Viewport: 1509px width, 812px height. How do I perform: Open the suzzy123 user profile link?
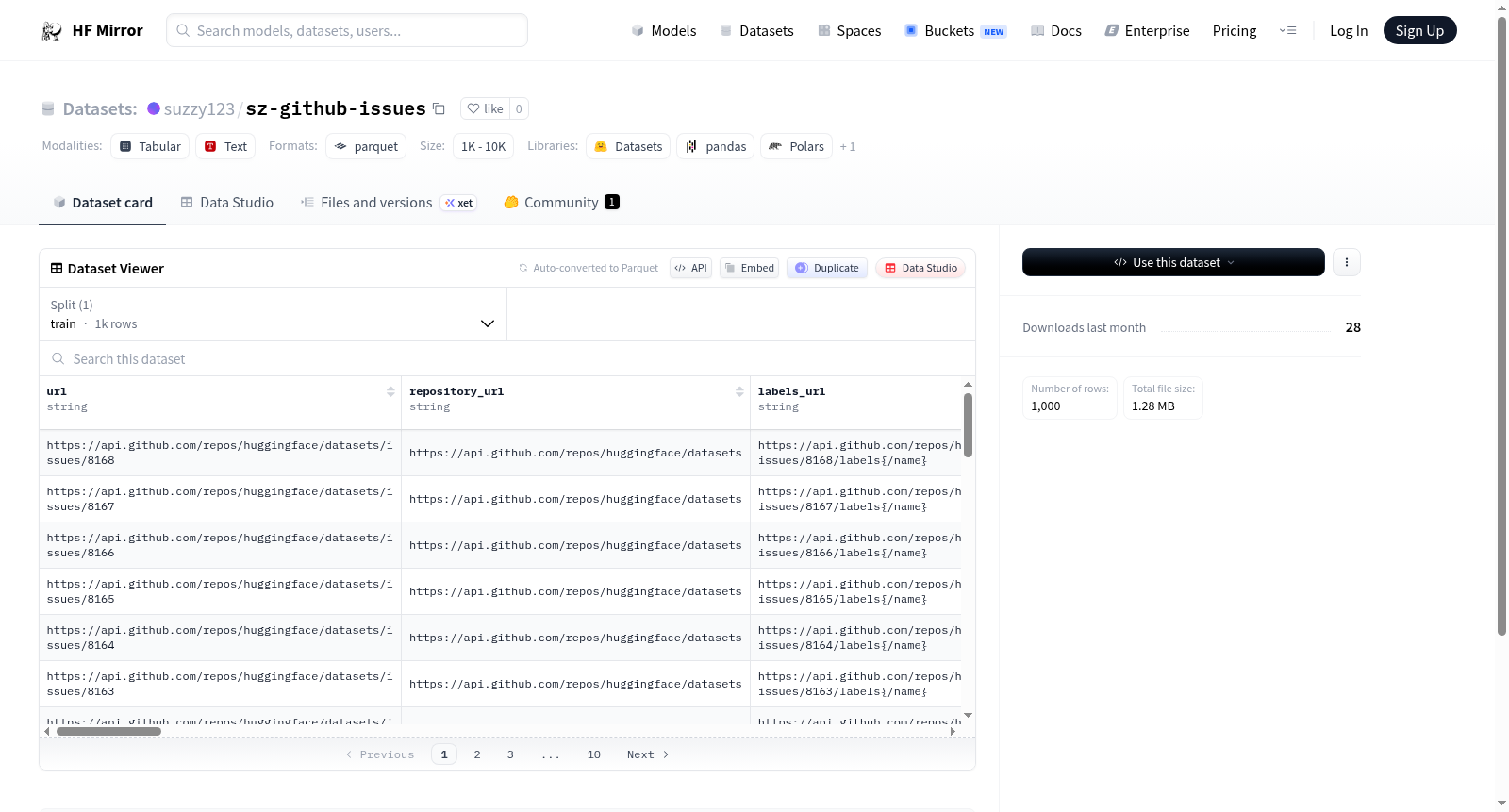199,108
